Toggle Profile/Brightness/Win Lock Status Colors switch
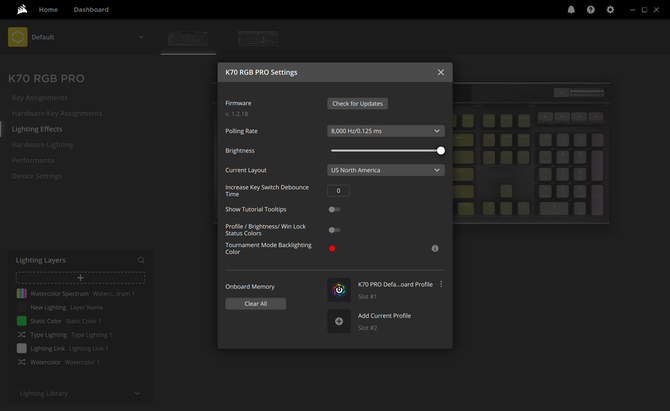 pos(334,230)
